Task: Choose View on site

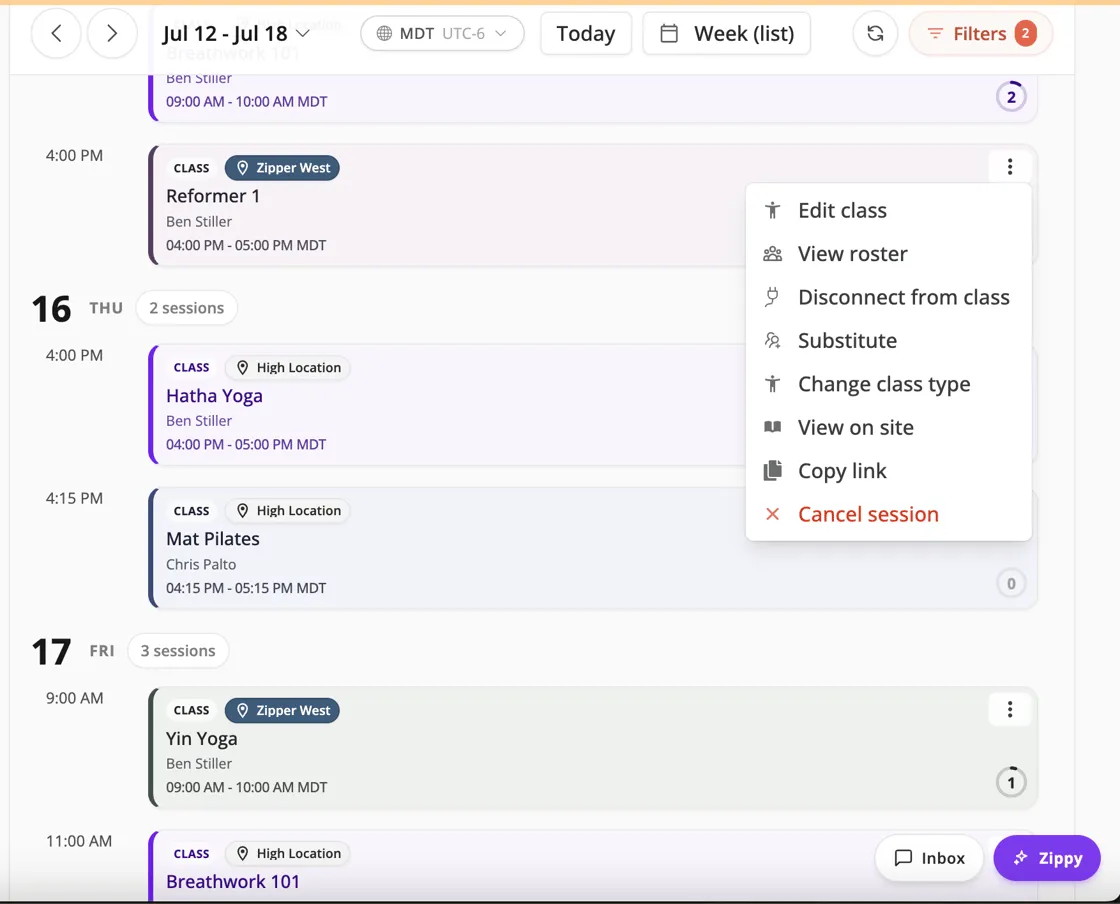Action: 888,428
